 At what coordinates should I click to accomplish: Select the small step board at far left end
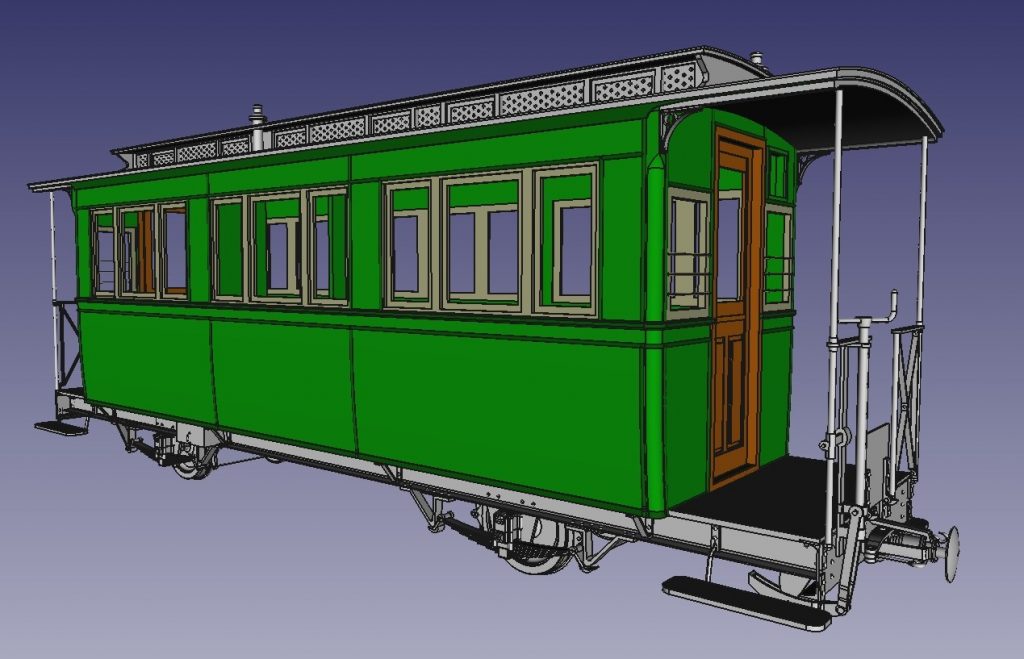pos(62,427)
